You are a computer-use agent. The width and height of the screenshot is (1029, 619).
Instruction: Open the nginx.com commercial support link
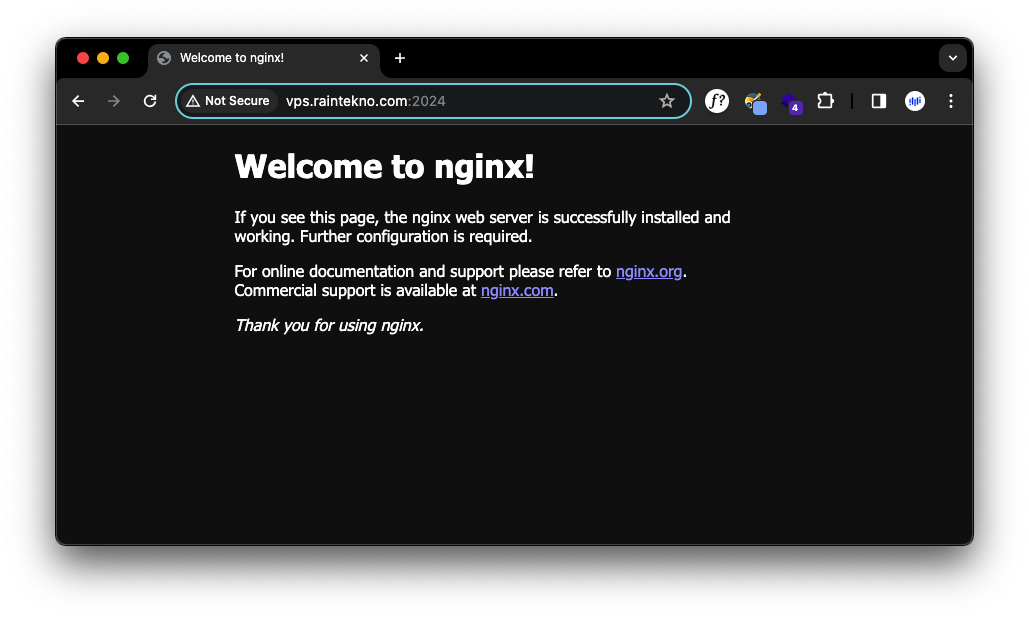[x=517, y=290]
